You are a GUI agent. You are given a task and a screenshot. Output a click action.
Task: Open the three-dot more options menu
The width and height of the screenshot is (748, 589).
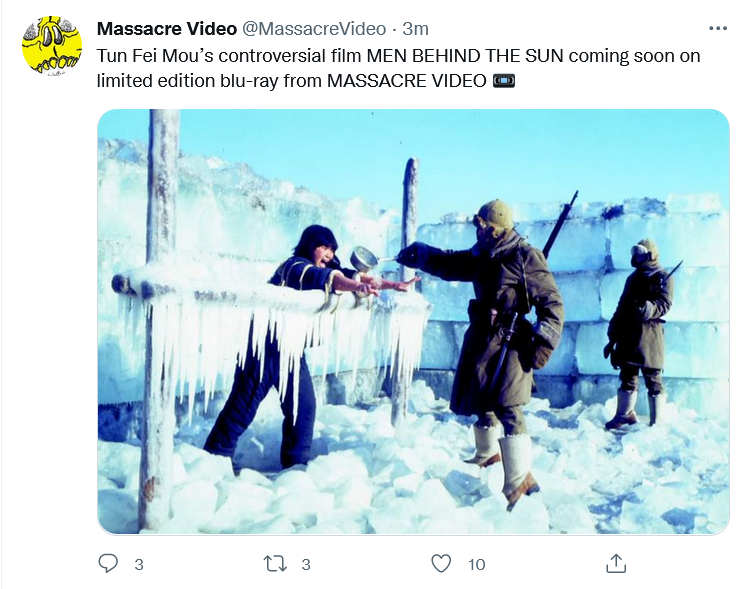(717, 29)
